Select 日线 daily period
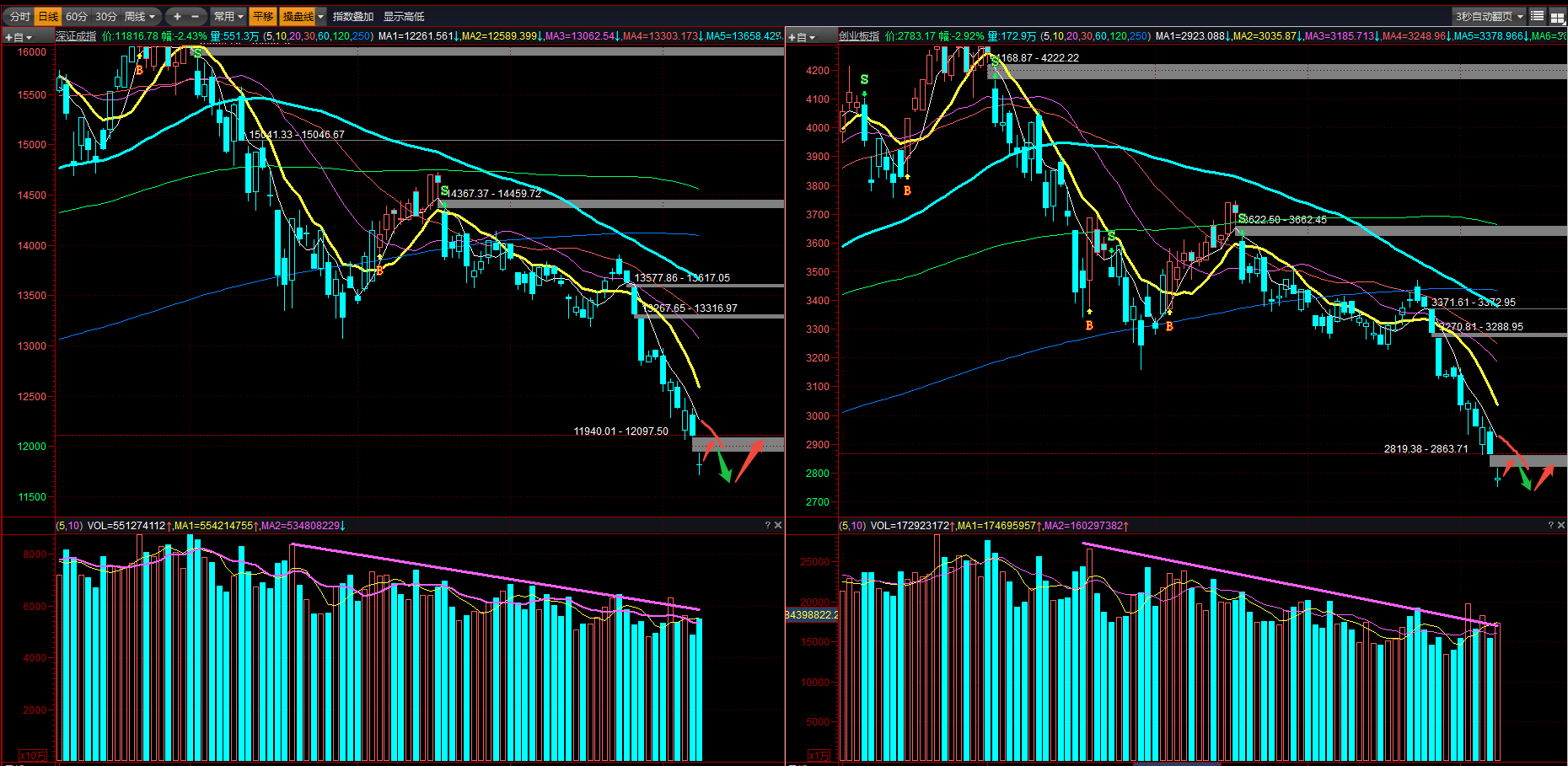This screenshot has width=1568, height=766. click(48, 16)
